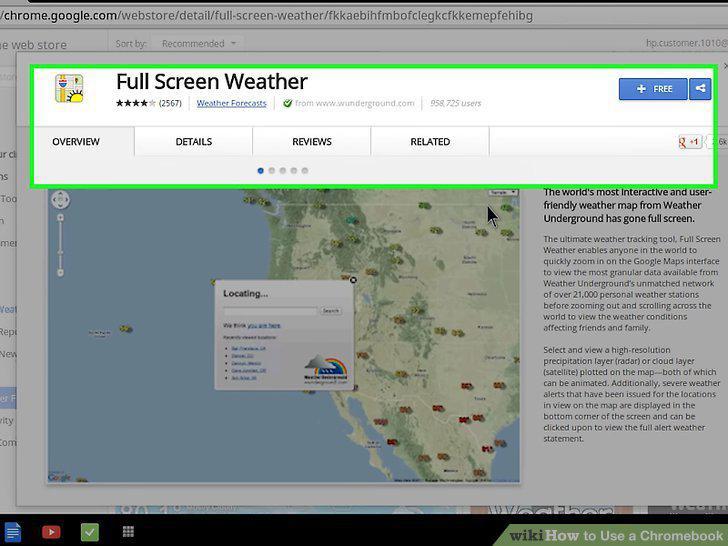
Task: Click the Full Screen Weather app icon
Action: (x=69, y=88)
